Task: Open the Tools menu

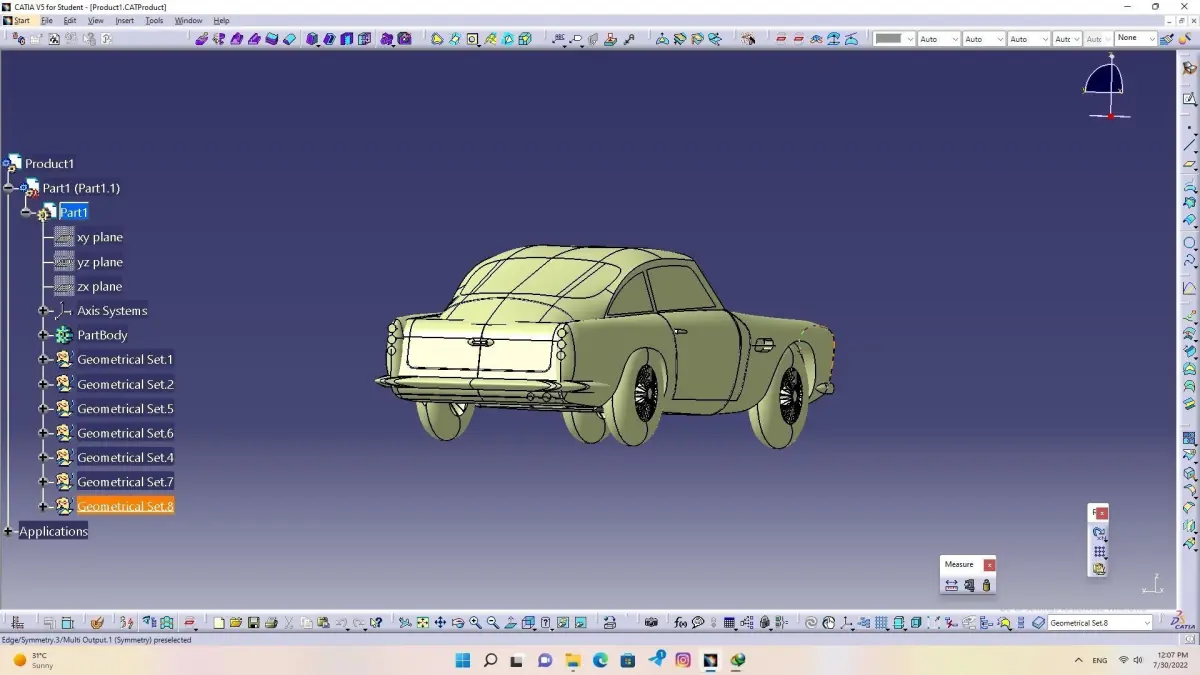Action: [x=154, y=20]
